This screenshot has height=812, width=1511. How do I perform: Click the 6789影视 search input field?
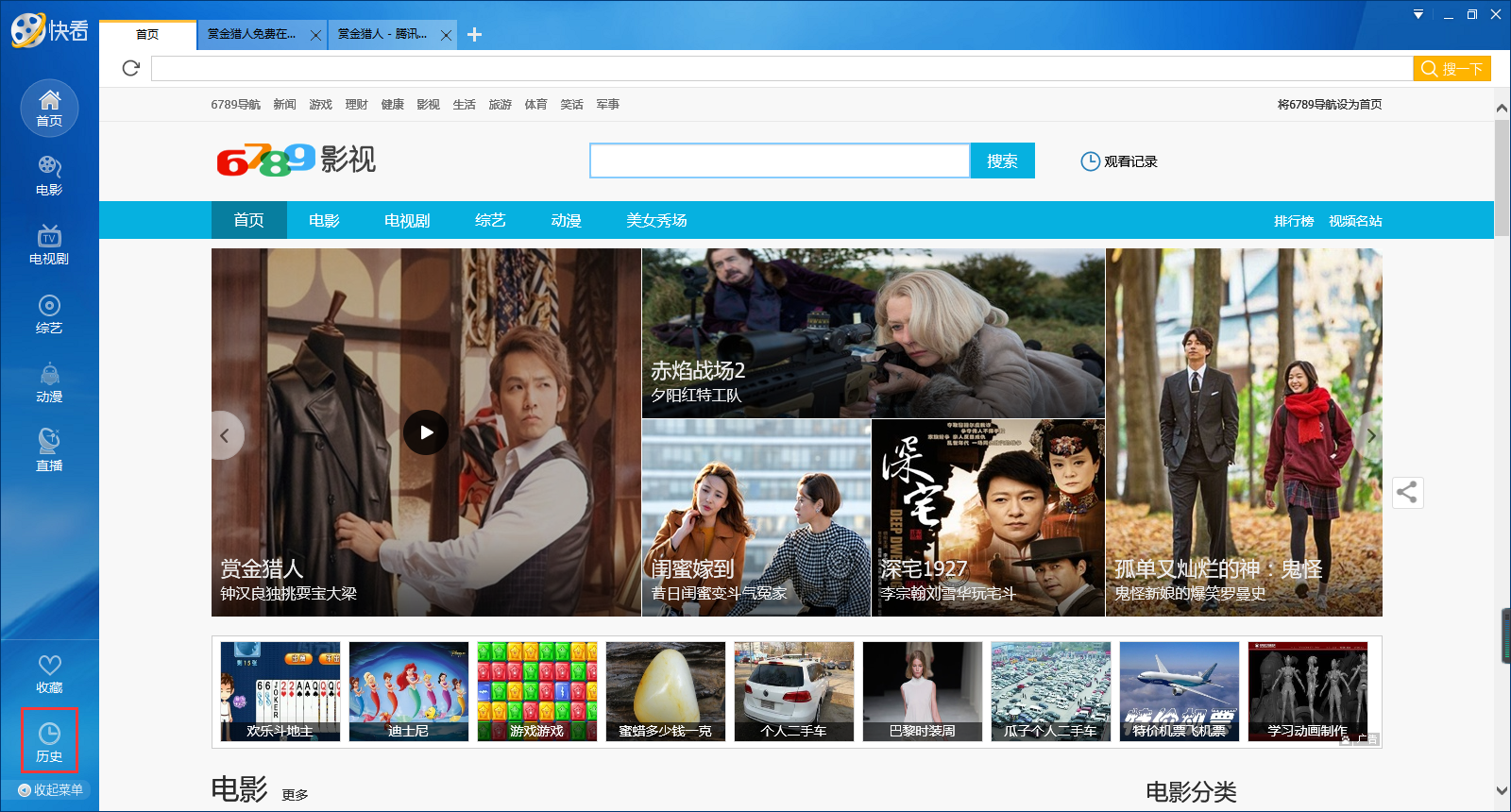[x=779, y=161]
